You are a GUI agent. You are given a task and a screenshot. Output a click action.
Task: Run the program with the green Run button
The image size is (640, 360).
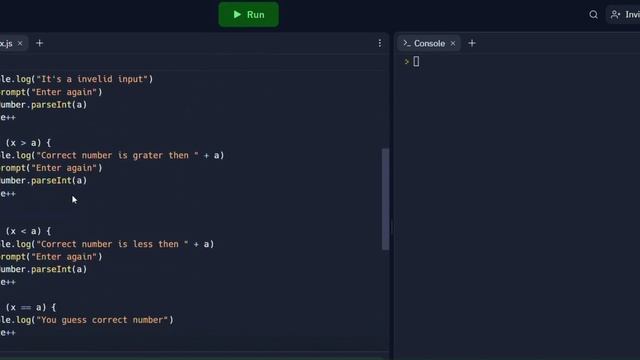click(249, 15)
